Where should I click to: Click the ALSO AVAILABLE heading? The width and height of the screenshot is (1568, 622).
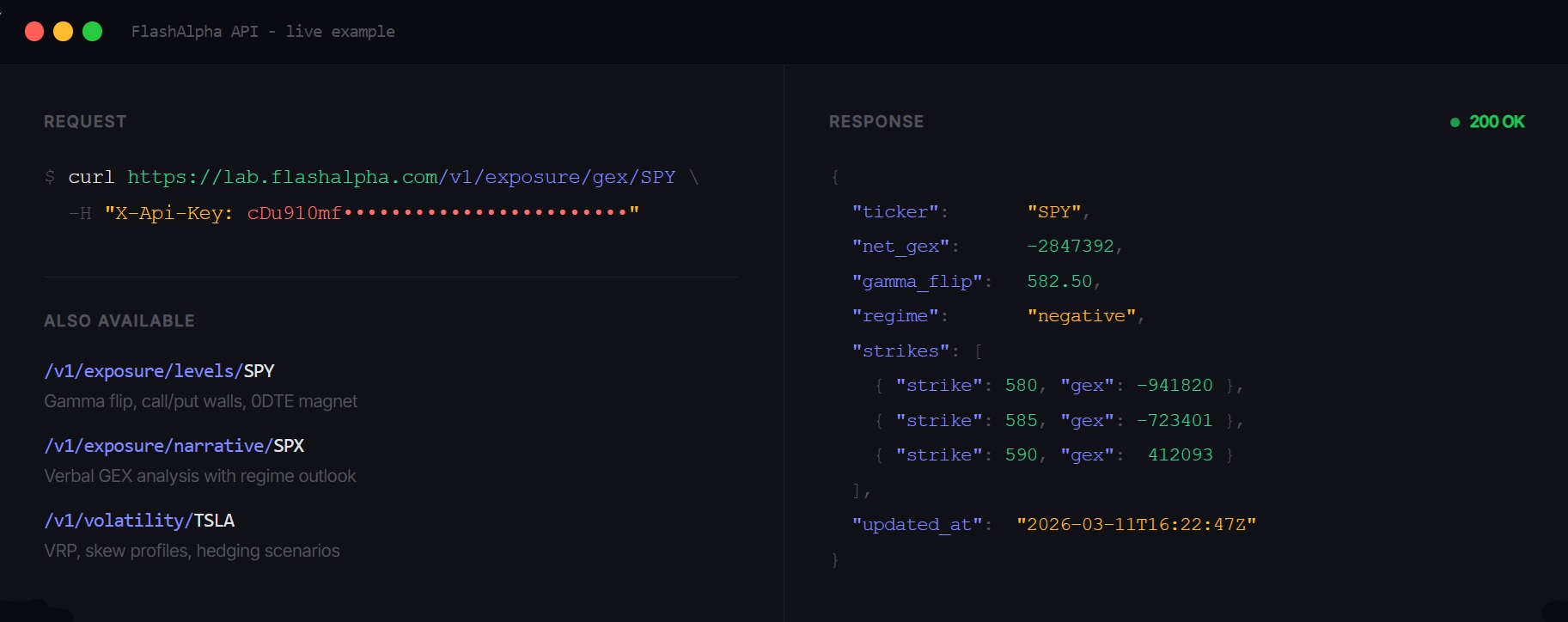[x=119, y=321]
